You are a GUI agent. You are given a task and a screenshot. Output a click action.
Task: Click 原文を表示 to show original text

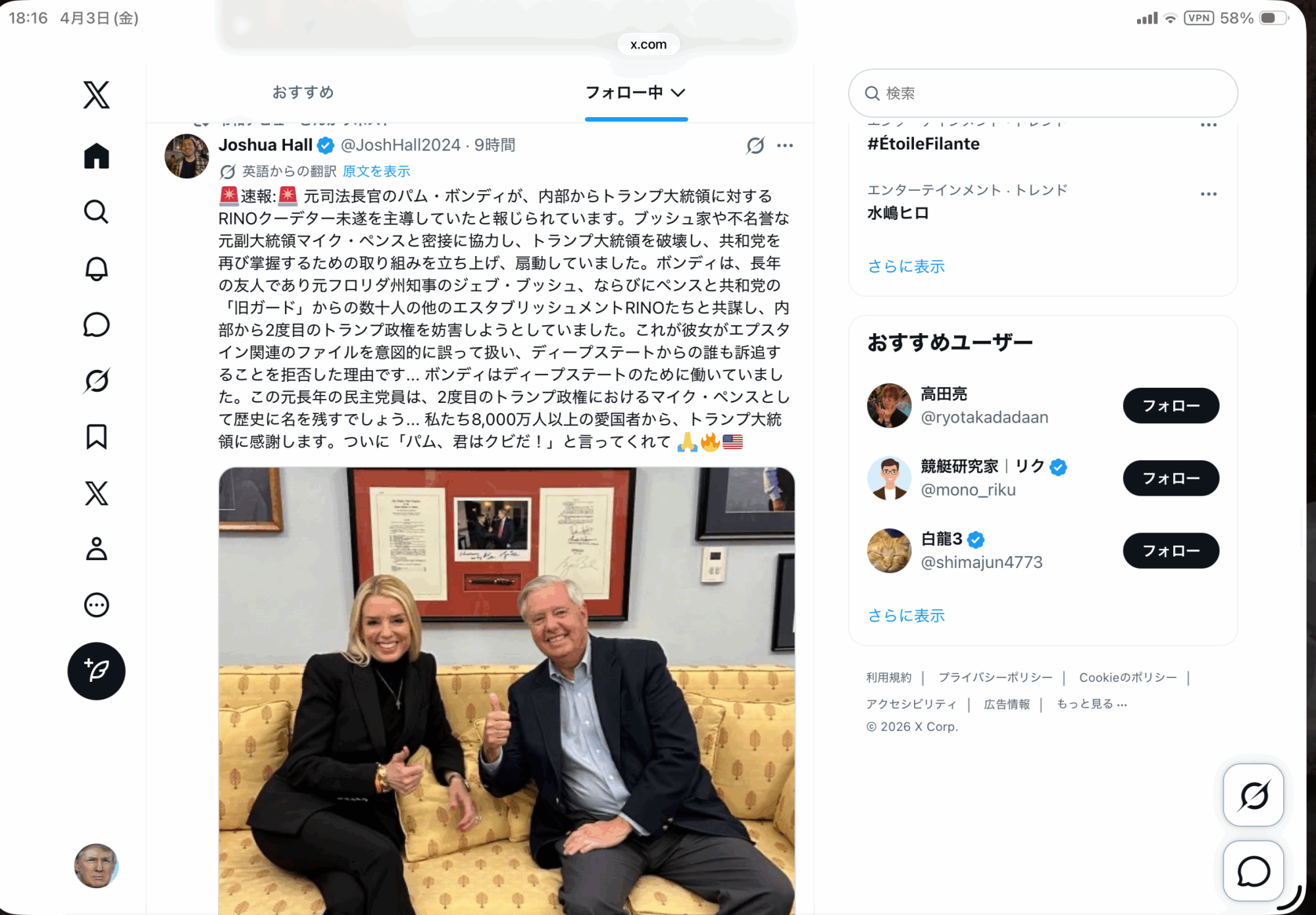coord(376,171)
